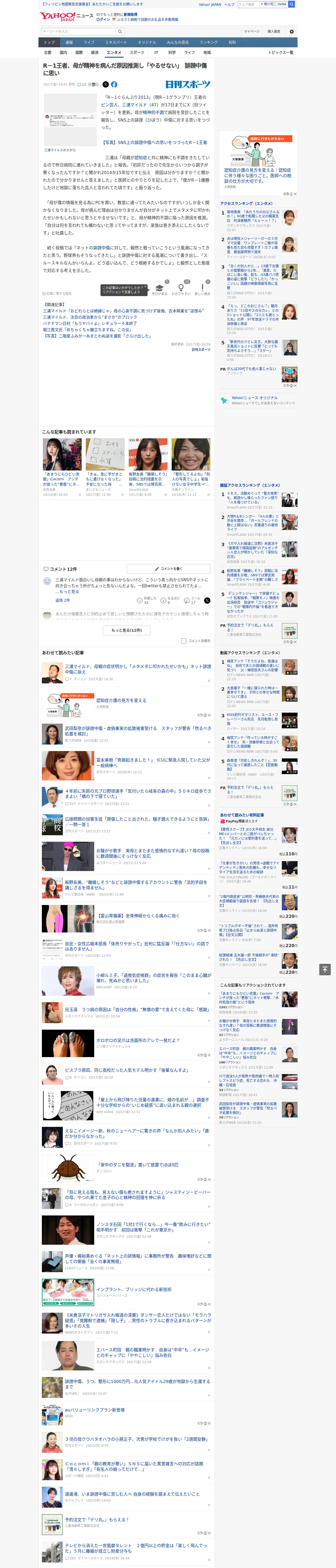Click the ヘルプ link in header
This screenshot has width=336, height=1568.
pyautogui.click(x=229, y=4)
